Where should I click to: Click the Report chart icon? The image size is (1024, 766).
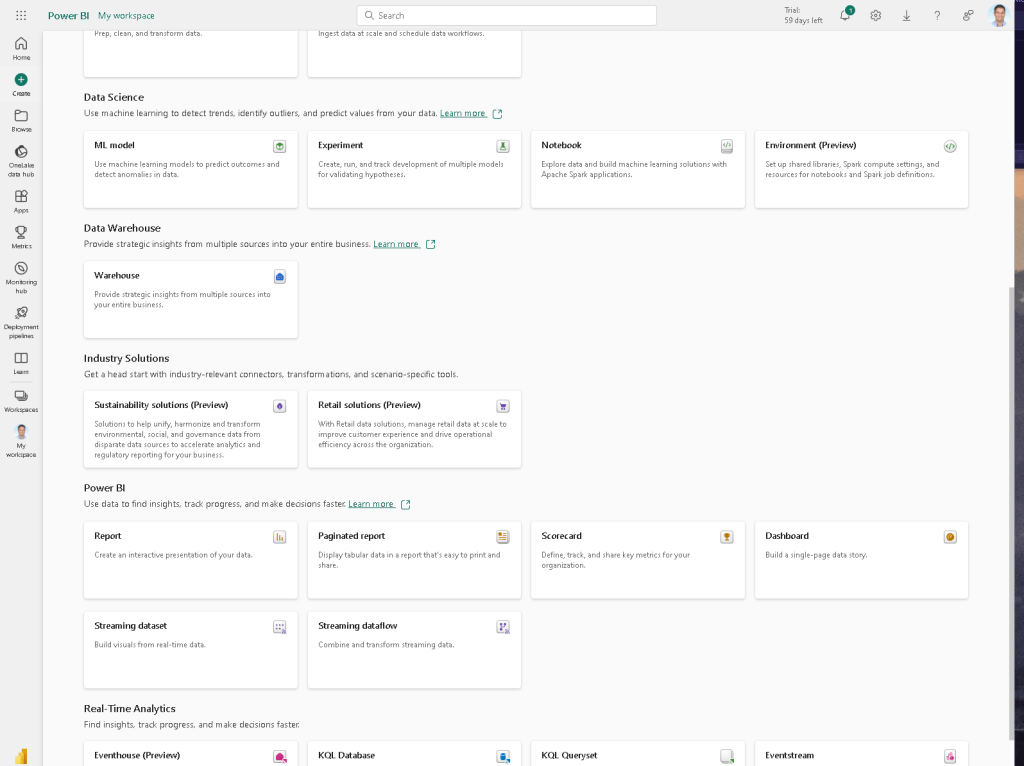280,537
